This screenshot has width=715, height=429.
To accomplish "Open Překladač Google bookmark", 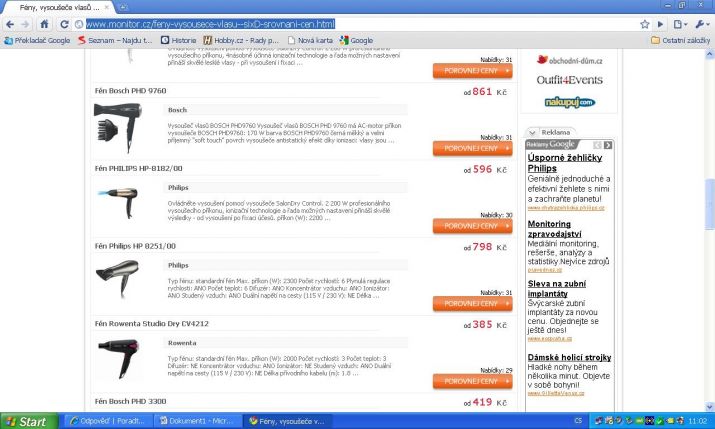I will coord(37,40).
